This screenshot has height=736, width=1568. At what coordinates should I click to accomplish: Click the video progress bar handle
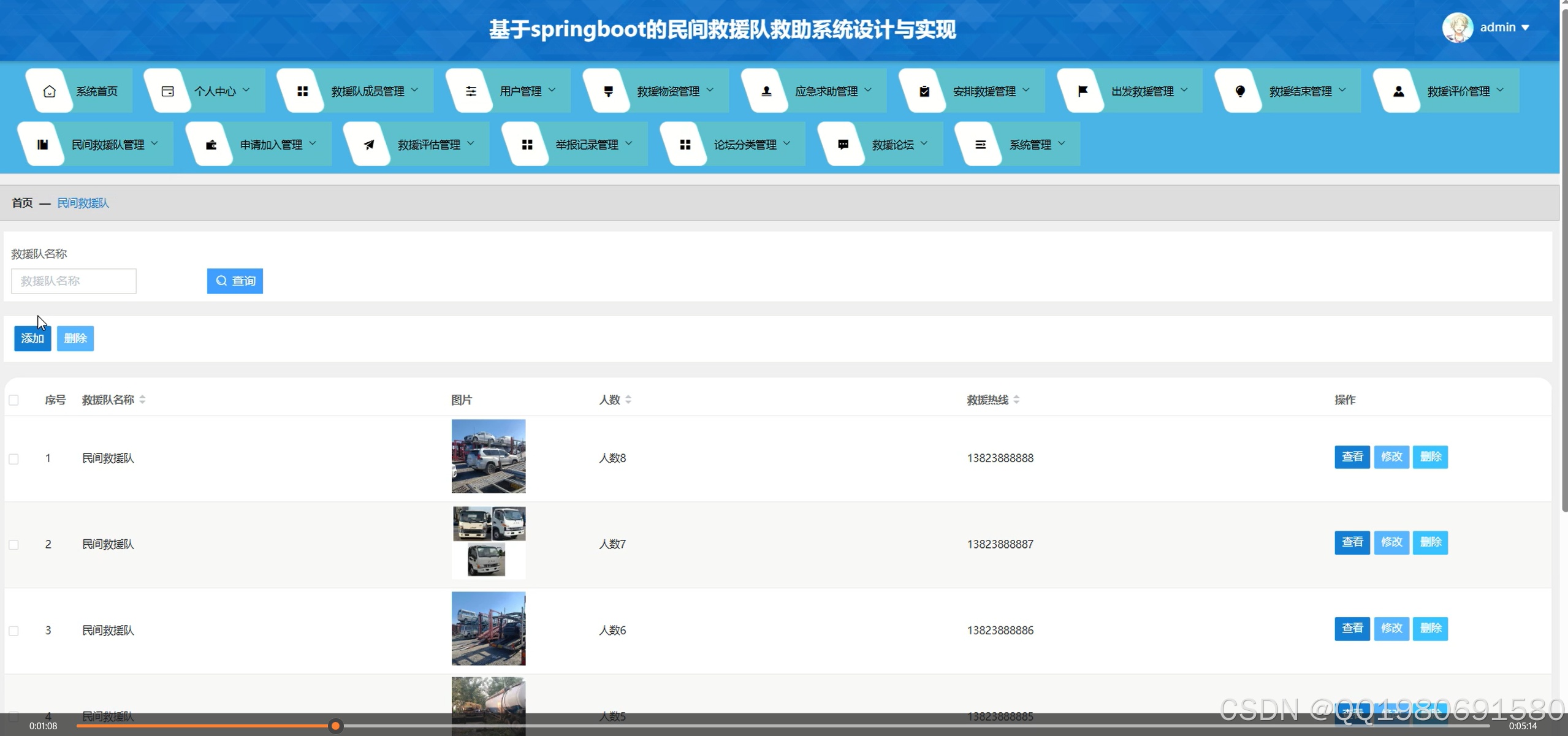click(x=335, y=726)
